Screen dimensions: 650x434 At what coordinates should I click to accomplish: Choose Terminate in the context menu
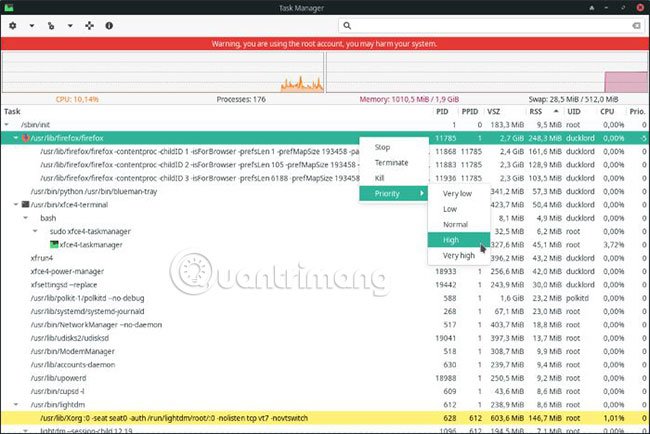394,162
